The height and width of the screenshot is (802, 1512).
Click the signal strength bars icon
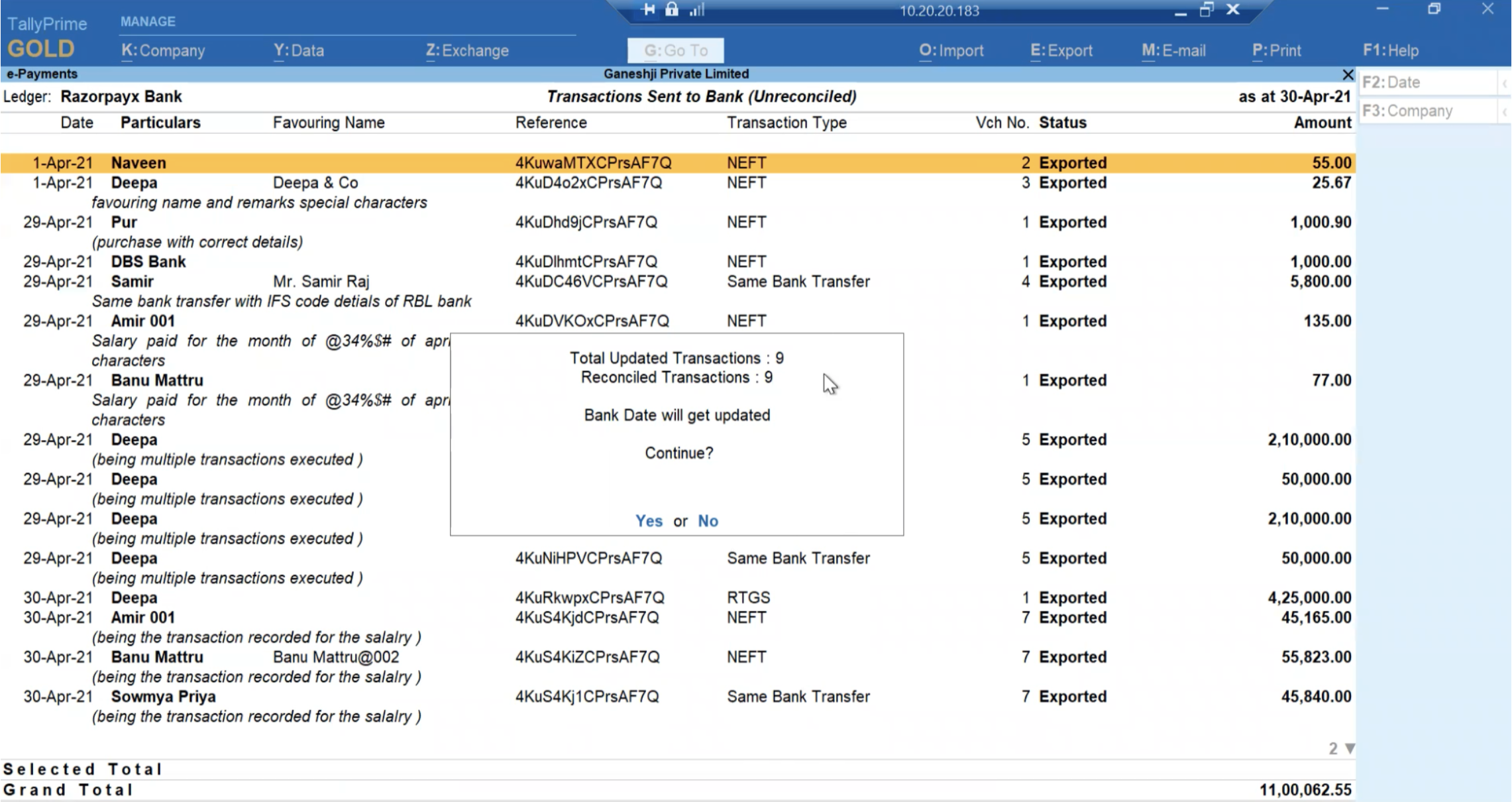click(697, 9)
